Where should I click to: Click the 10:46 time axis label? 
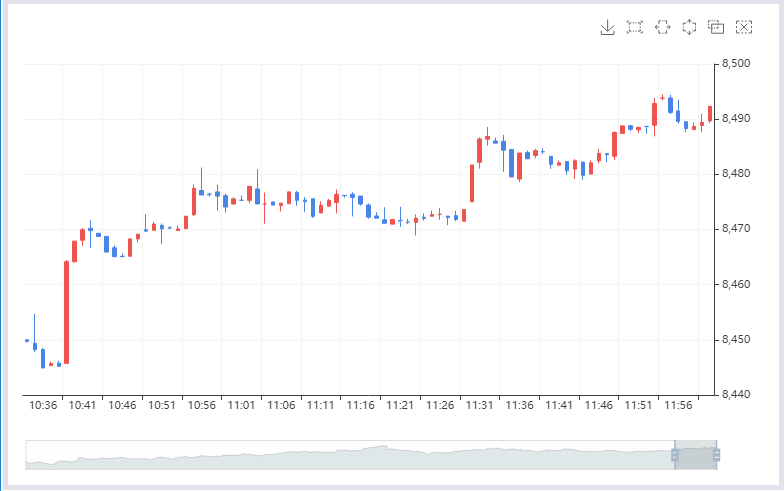(122, 406)
